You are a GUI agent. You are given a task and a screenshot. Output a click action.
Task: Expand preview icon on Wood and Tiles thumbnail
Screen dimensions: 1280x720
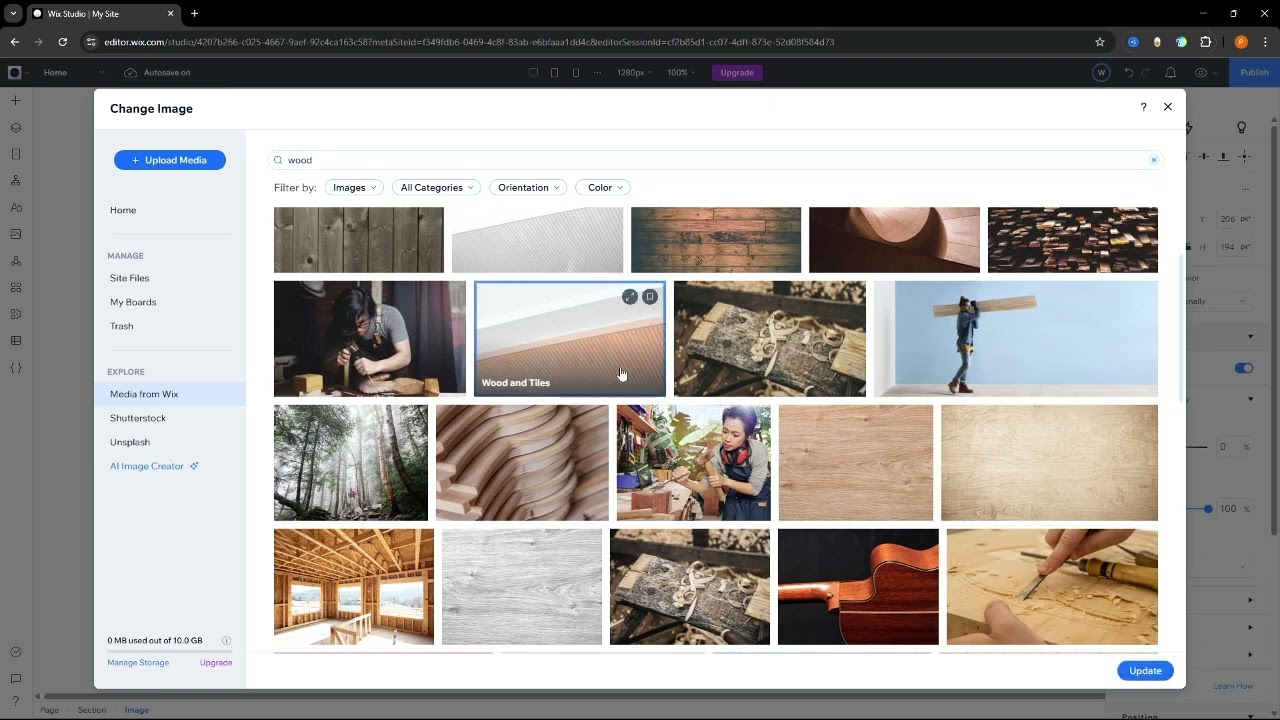click(x=629, y=297)
